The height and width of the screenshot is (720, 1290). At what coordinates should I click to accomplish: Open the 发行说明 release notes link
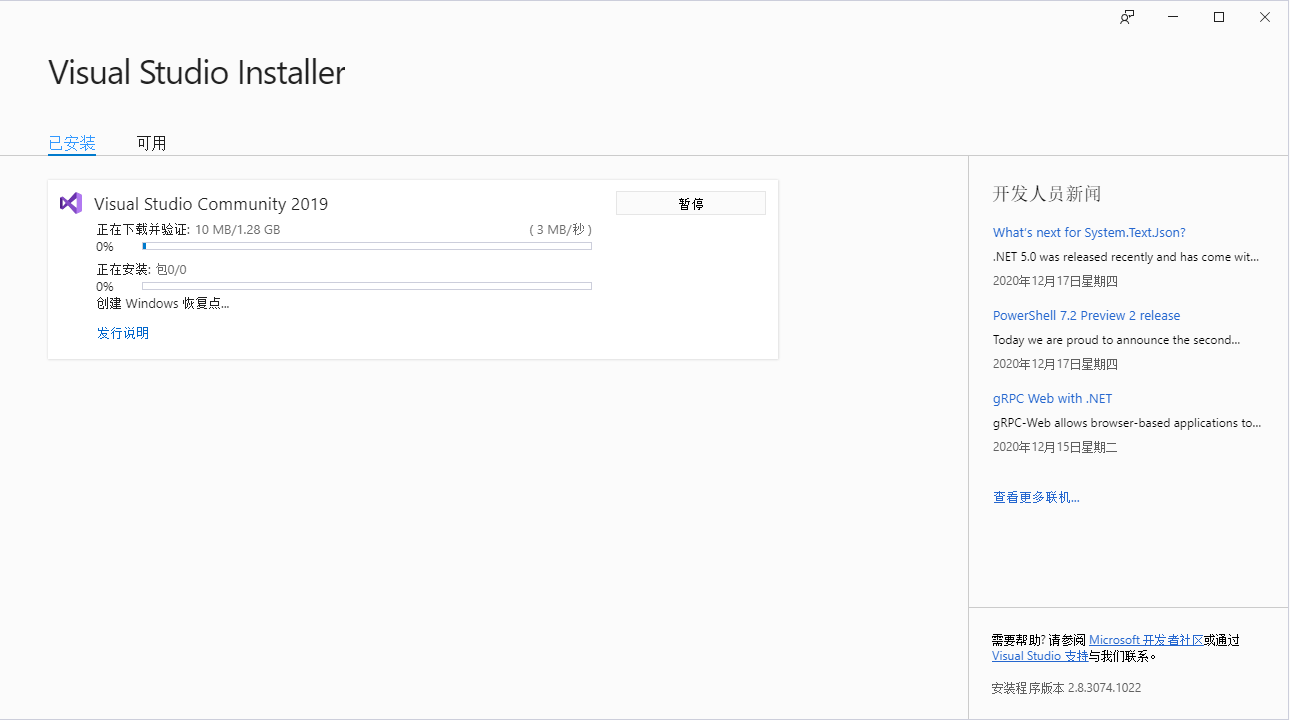tap(123, 333)
